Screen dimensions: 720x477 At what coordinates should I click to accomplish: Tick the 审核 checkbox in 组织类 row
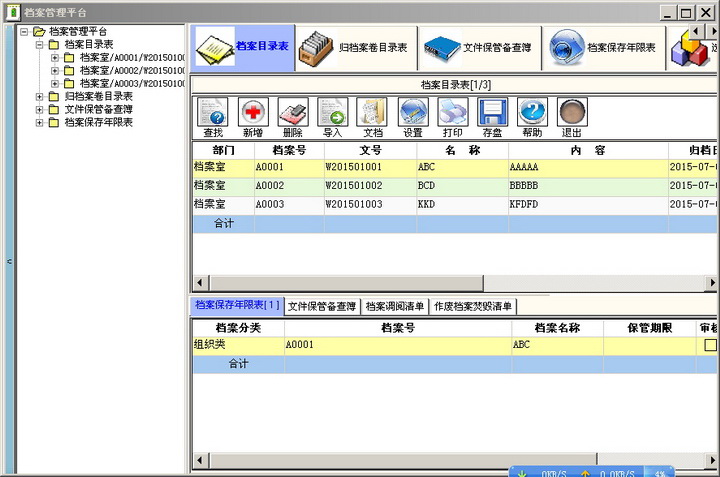click(710, 345)
